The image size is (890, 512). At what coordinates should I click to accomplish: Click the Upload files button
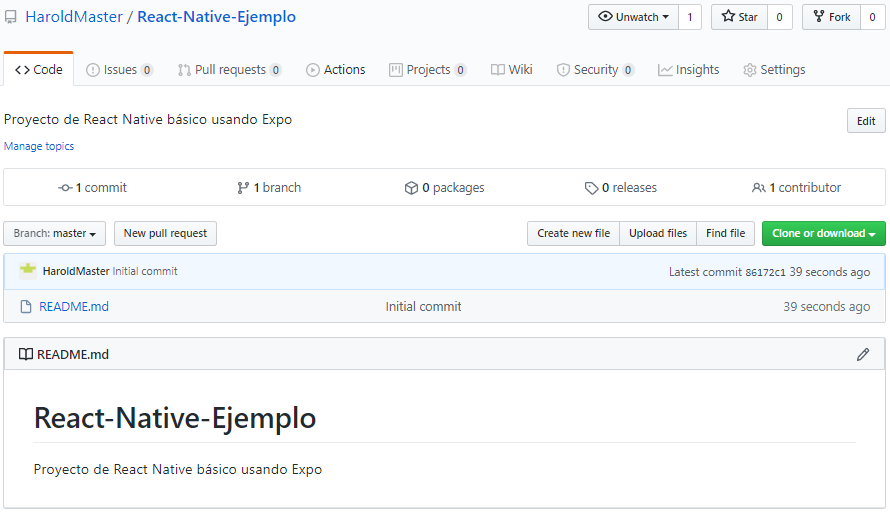tap(658, 233)
